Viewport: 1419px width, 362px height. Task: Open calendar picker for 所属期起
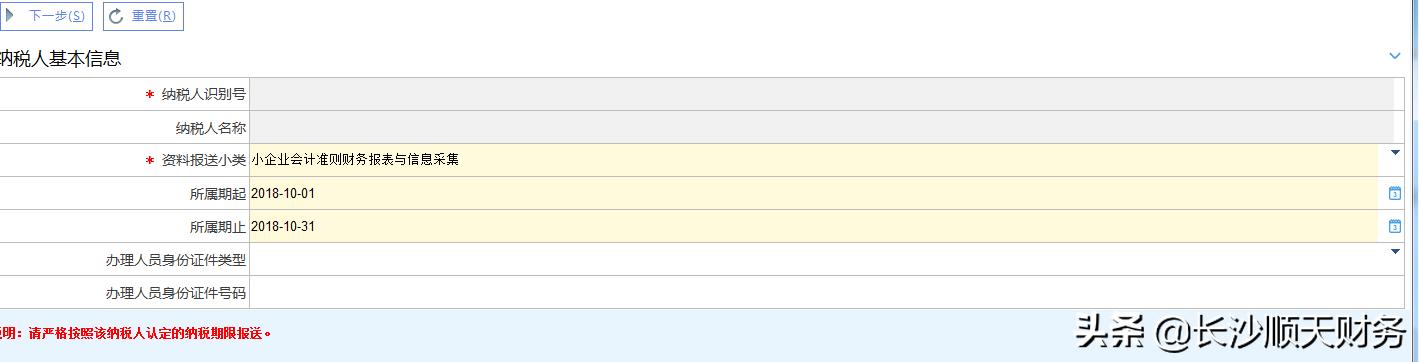[x=1395, y=193]
